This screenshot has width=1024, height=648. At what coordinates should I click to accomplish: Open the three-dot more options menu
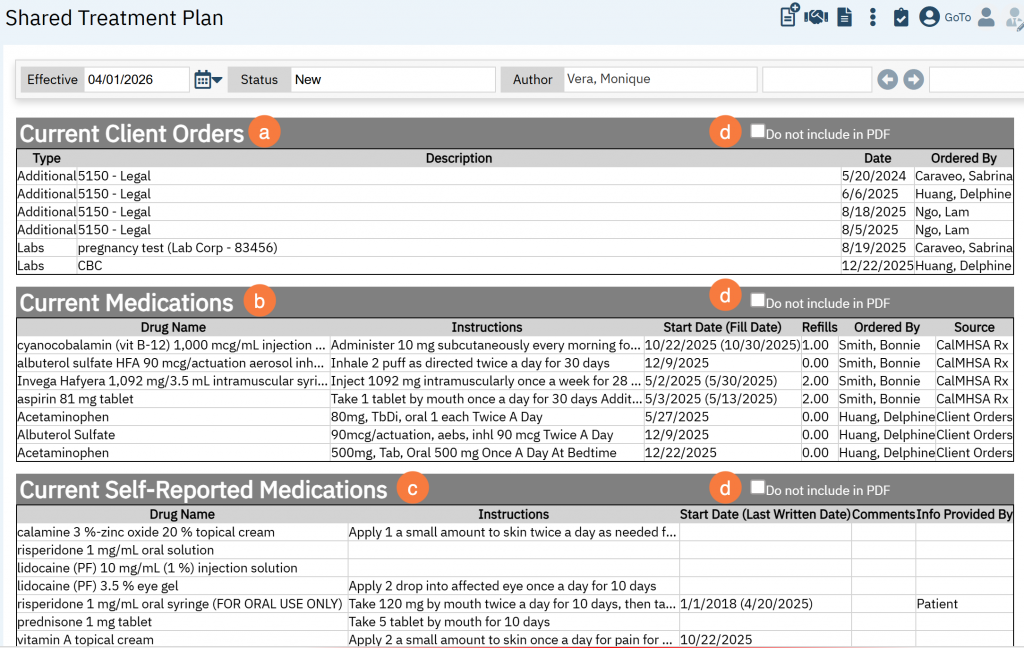click(x=873, y=17)
